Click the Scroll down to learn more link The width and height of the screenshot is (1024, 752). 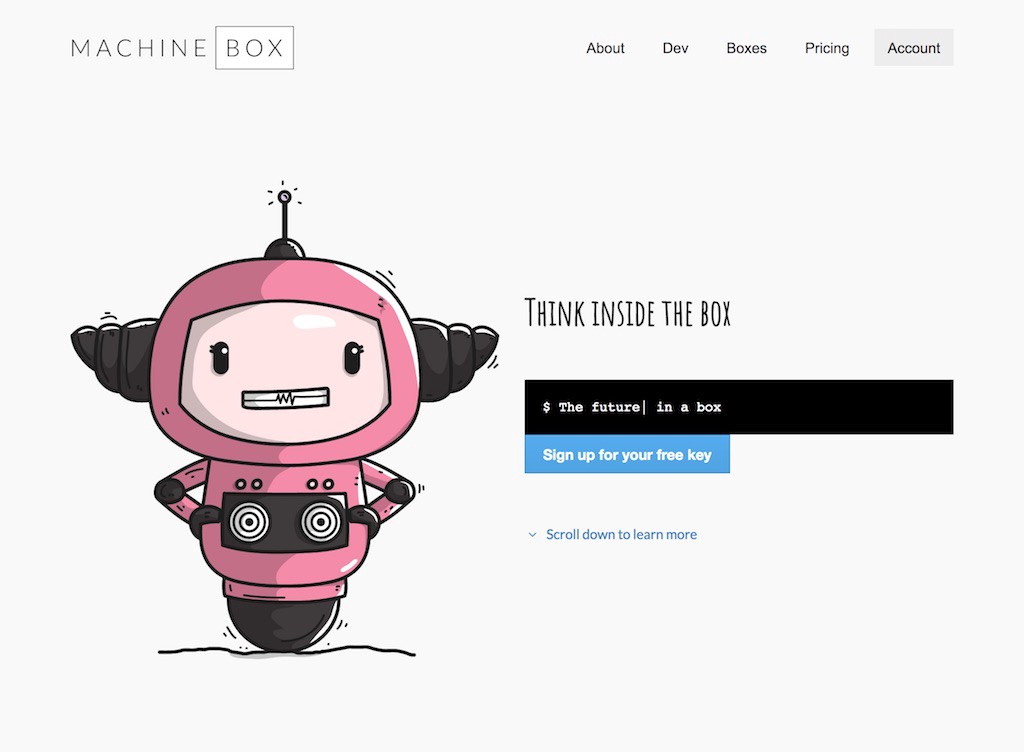pyautogui.click(x=621, y=535)
